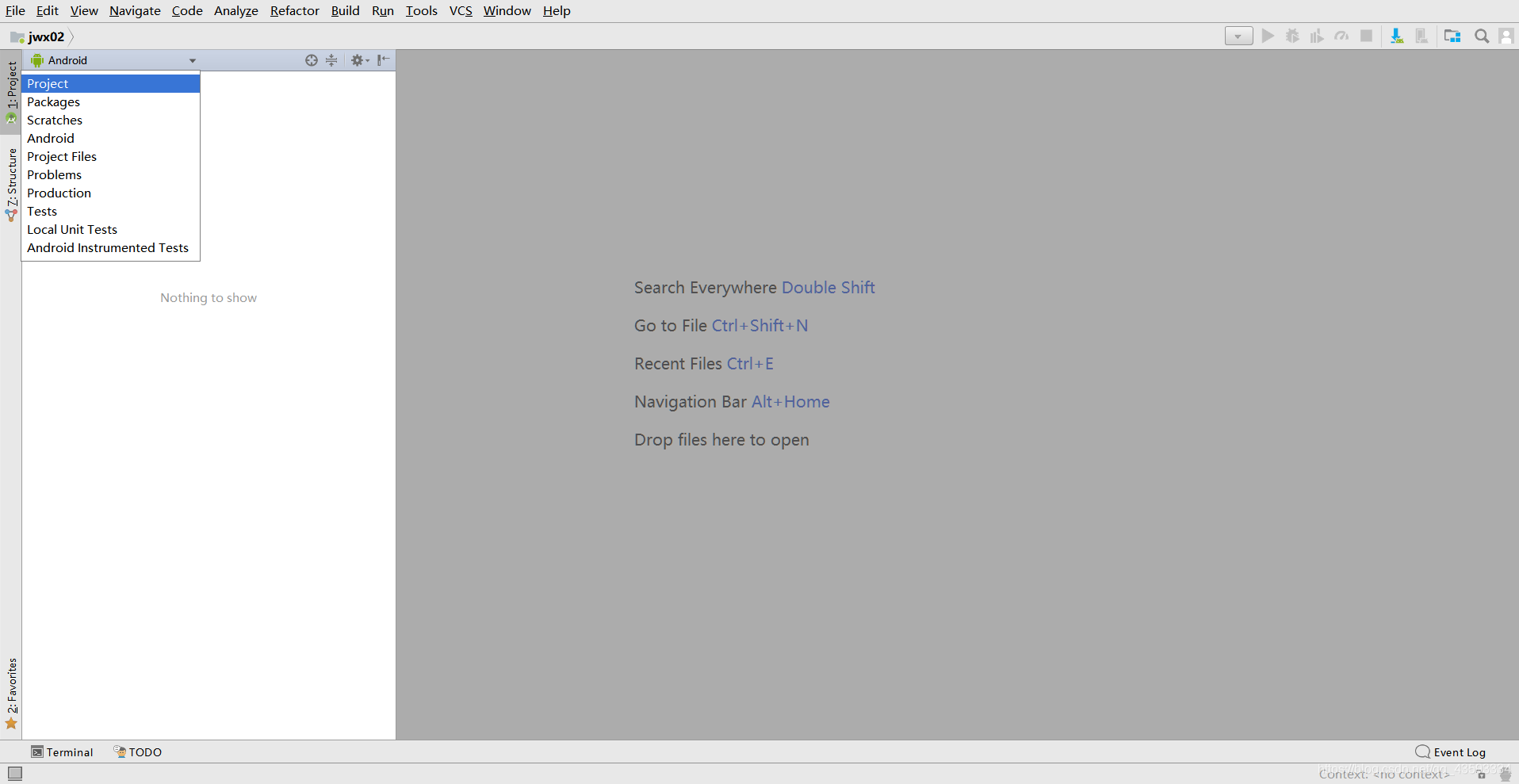Open the Build menu

click(346, 10)
